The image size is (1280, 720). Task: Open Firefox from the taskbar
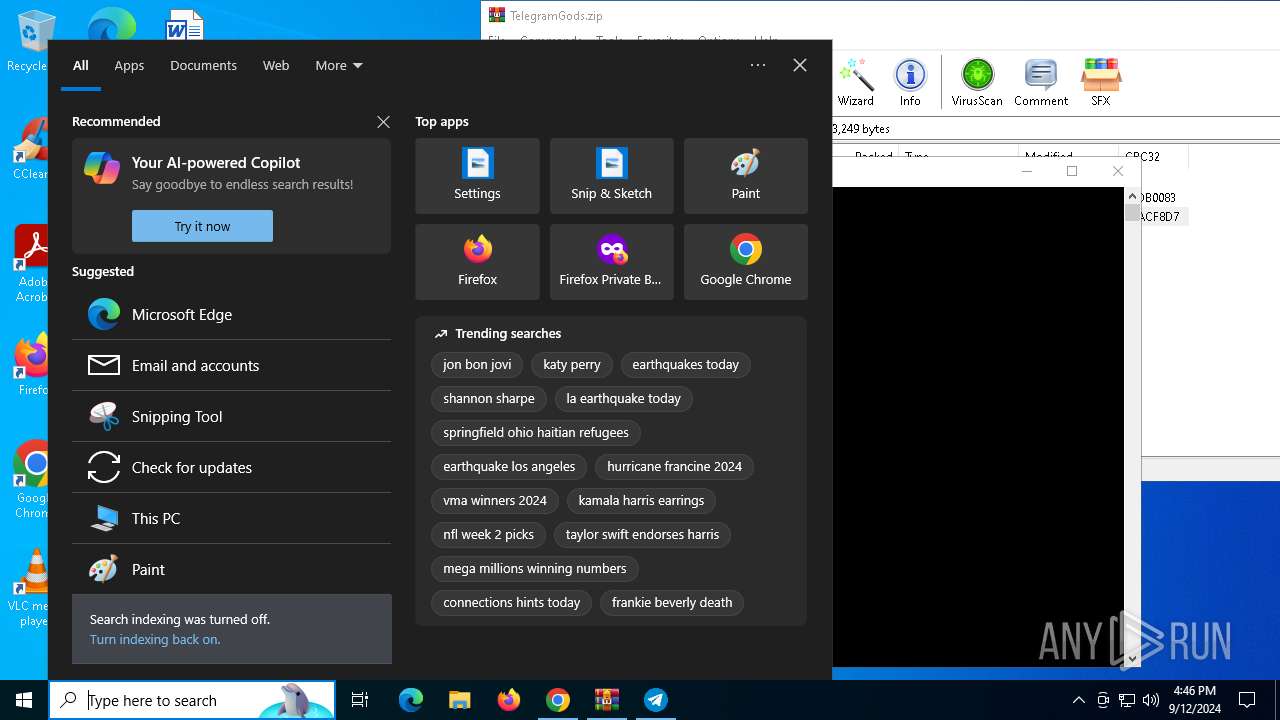pyautogui.click(x=509, y=700)
